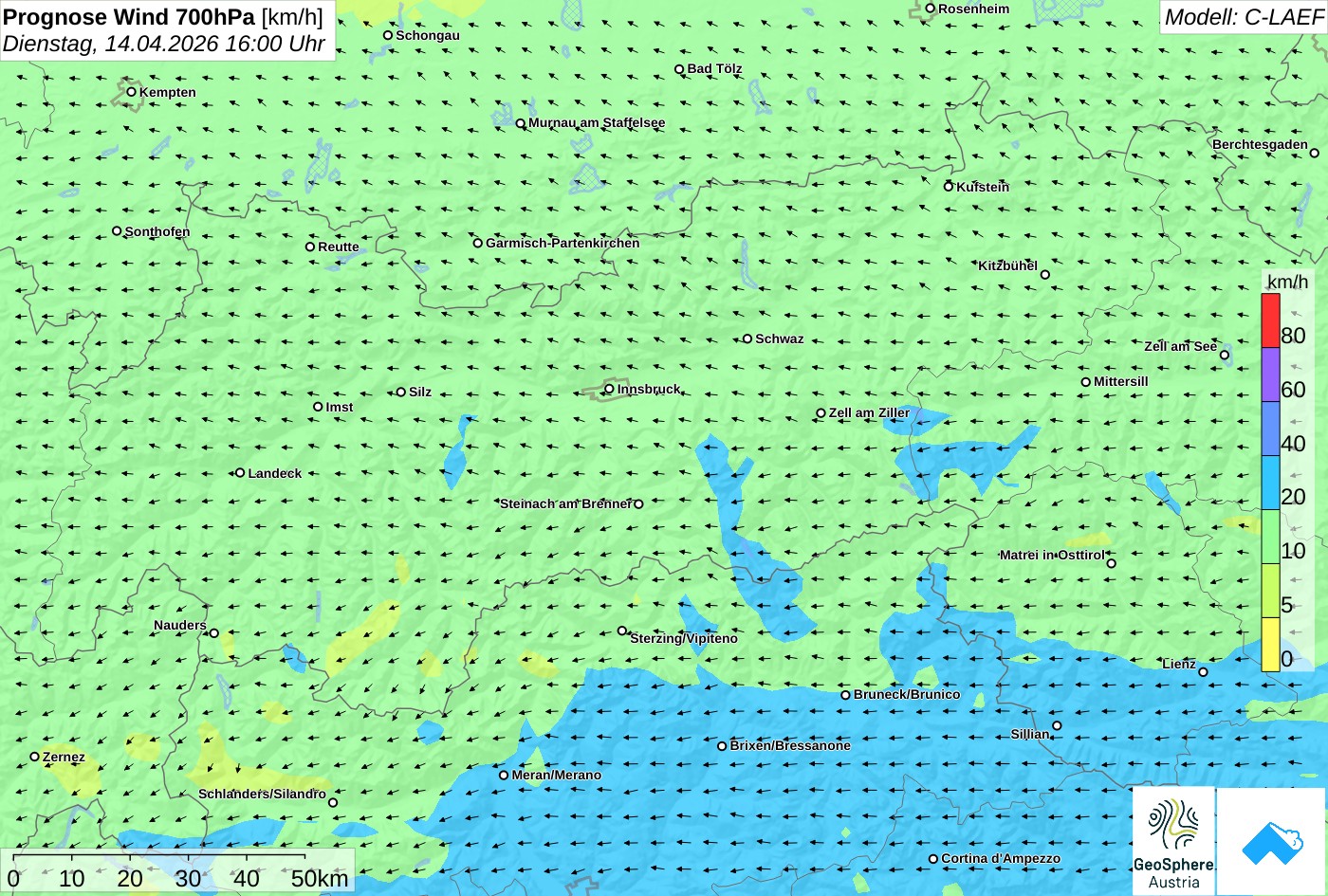Click the Bad Tölz label
This screenshot has height=896, width=1328.
pyautogui.click(x=714, y=68)
